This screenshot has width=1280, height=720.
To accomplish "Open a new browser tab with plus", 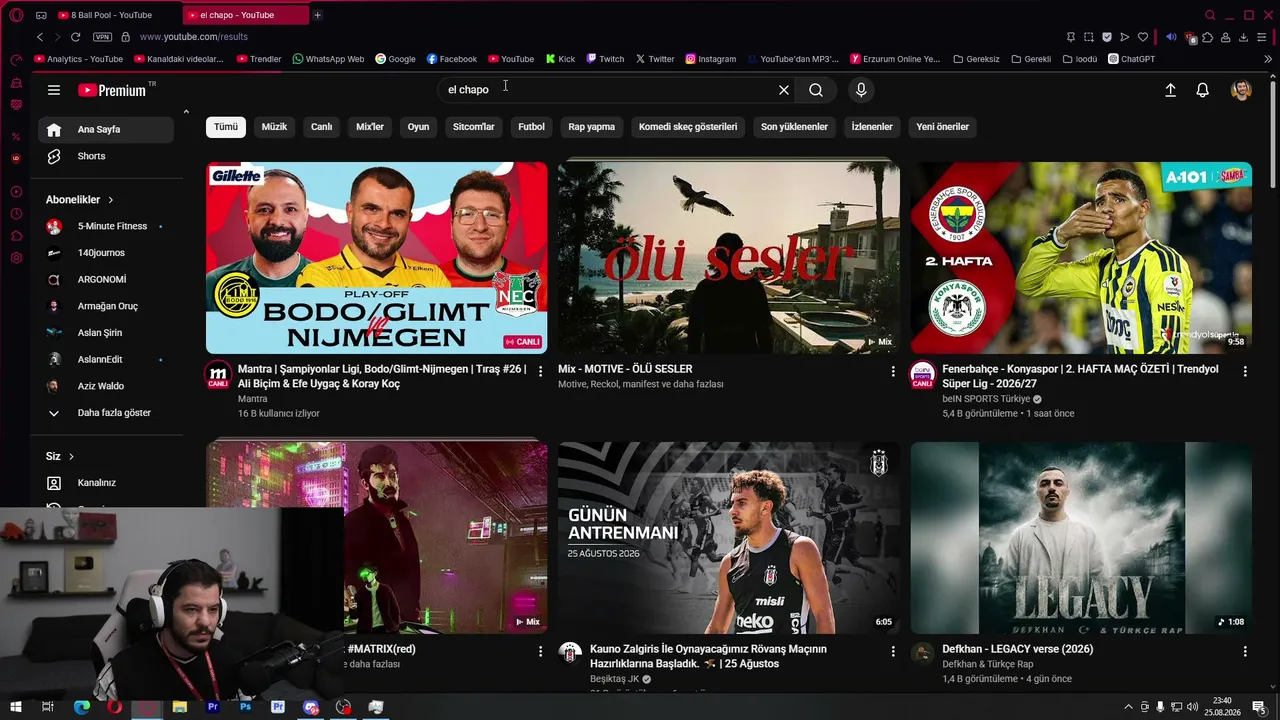I will point(317,15).
